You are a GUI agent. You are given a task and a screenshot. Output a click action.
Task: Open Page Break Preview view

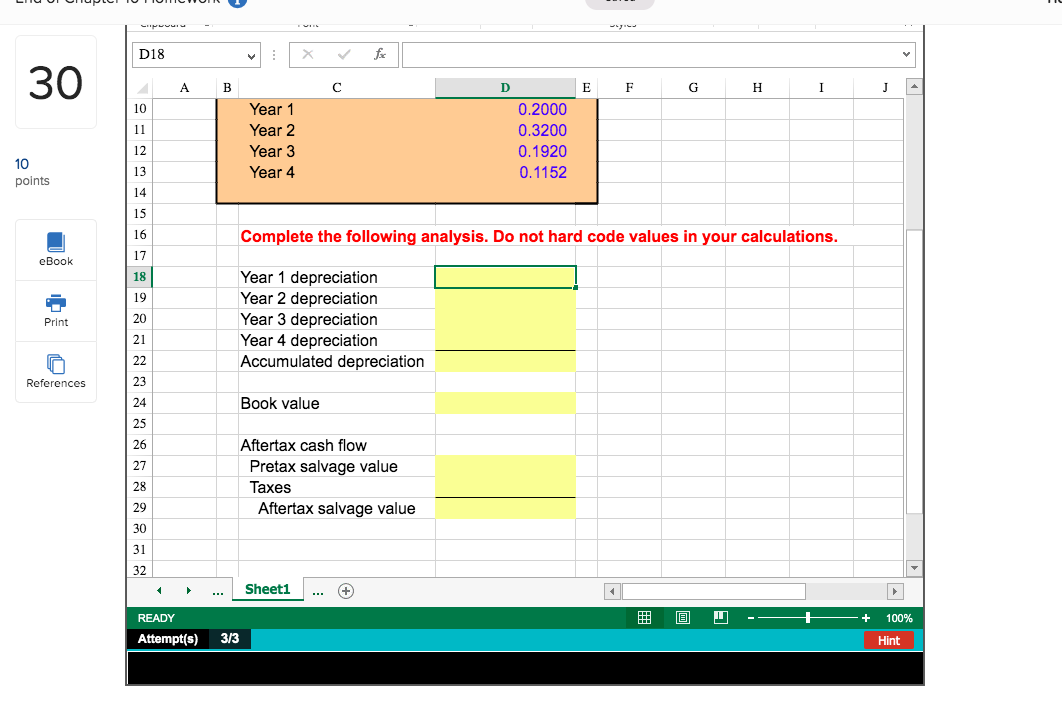(x=721, y=617)
